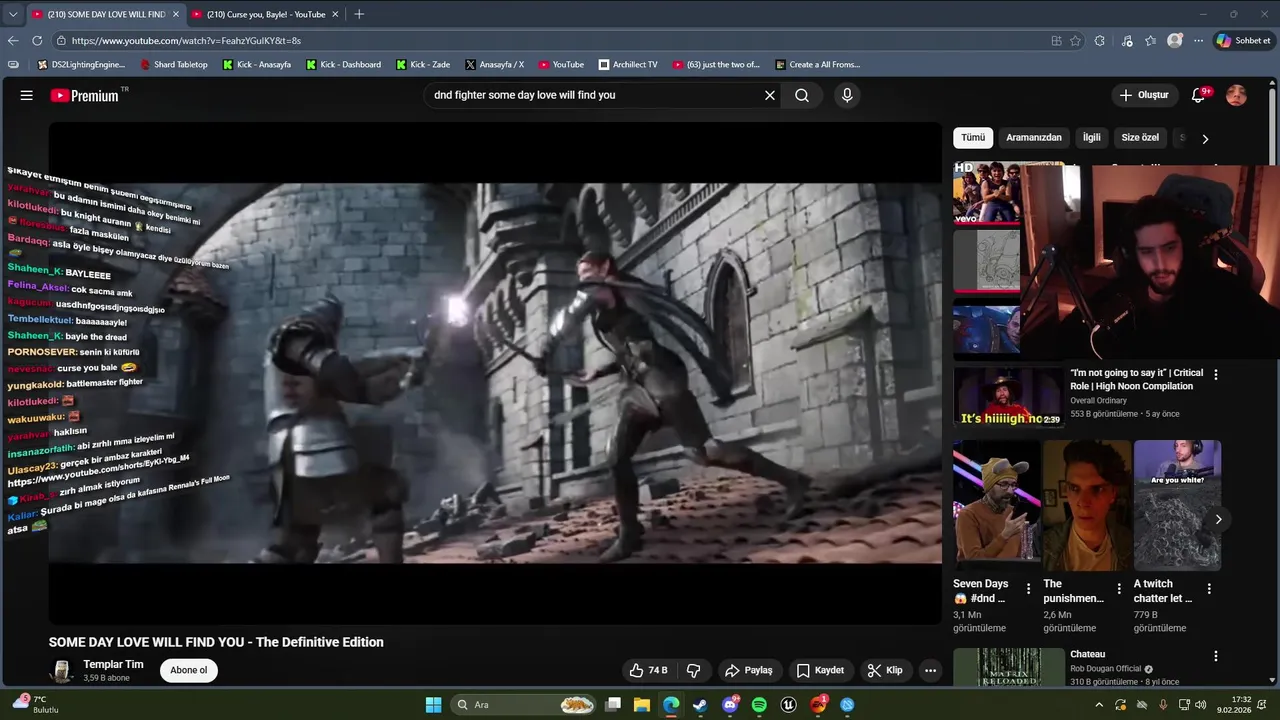
Task: Open Unreal Engine taskbar icon
Action: (x=789, y=705)
